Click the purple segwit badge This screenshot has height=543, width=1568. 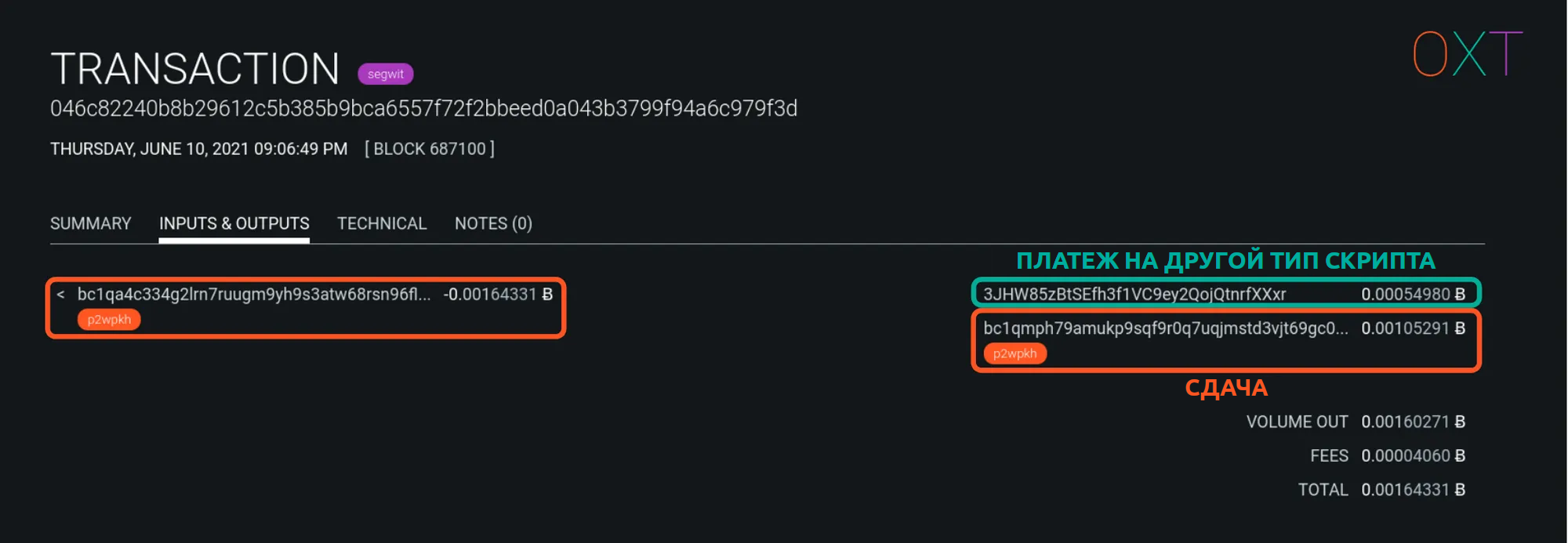[x=385, y=74]
